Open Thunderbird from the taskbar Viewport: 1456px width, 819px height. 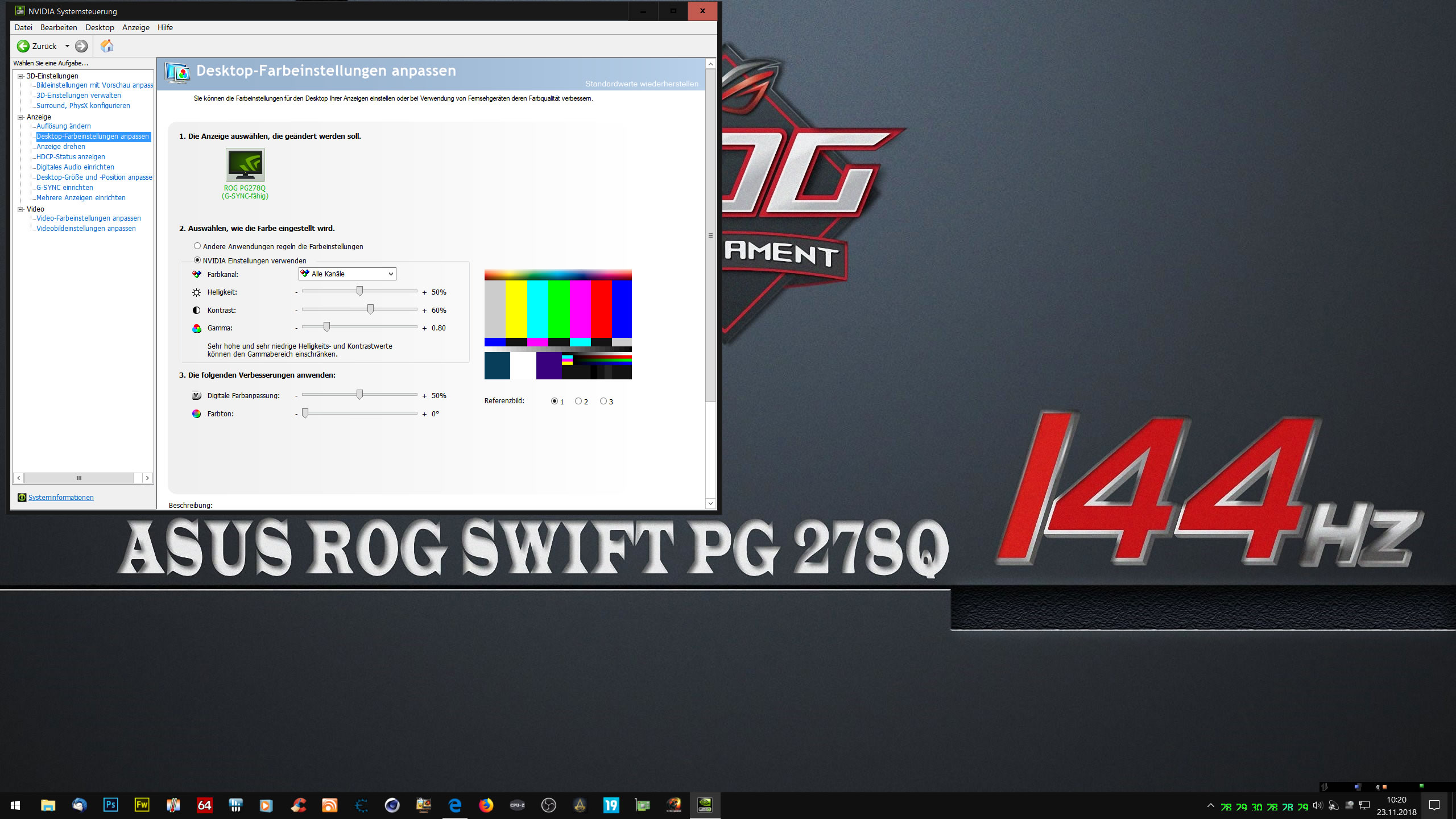coord(79,805)
